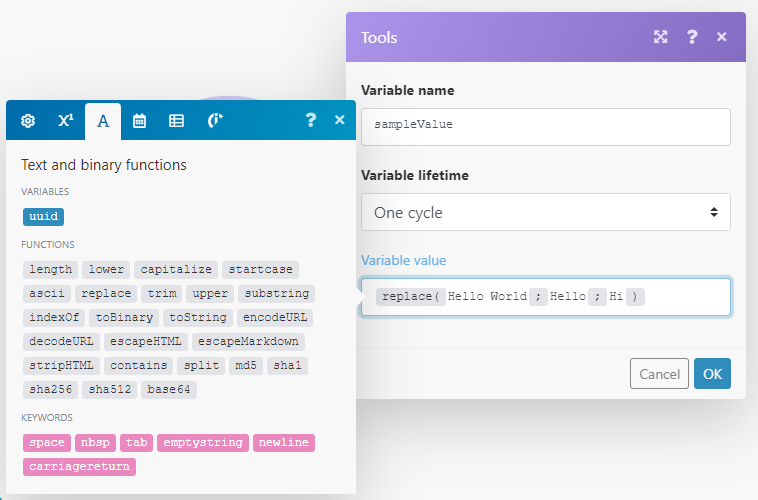Close the functions panel
This screenshot has width=758, height=500.
pyautogui.click(x=340, y=119)
